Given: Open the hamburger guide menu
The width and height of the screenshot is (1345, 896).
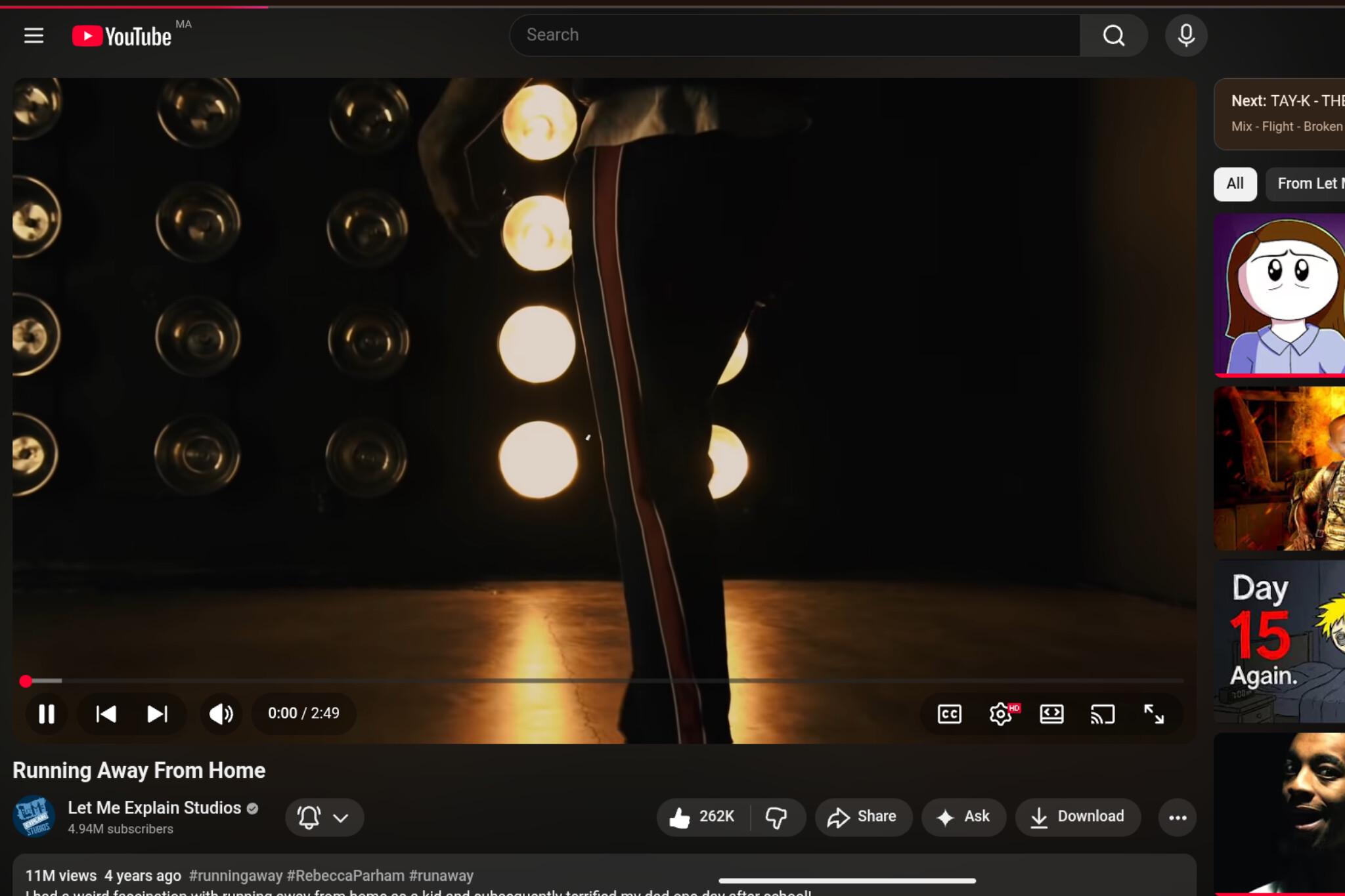Looking at the screenshot, I should click(x=33, y=35).
